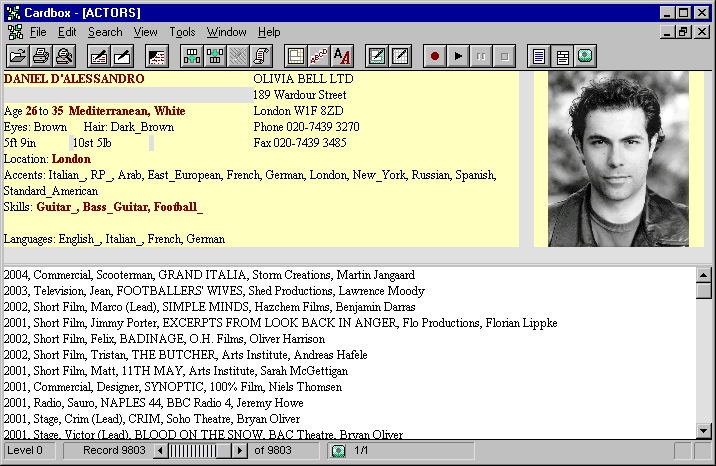Click the scroll document toolbar icon
Screen dimensions: 716x466
point(261,56)
